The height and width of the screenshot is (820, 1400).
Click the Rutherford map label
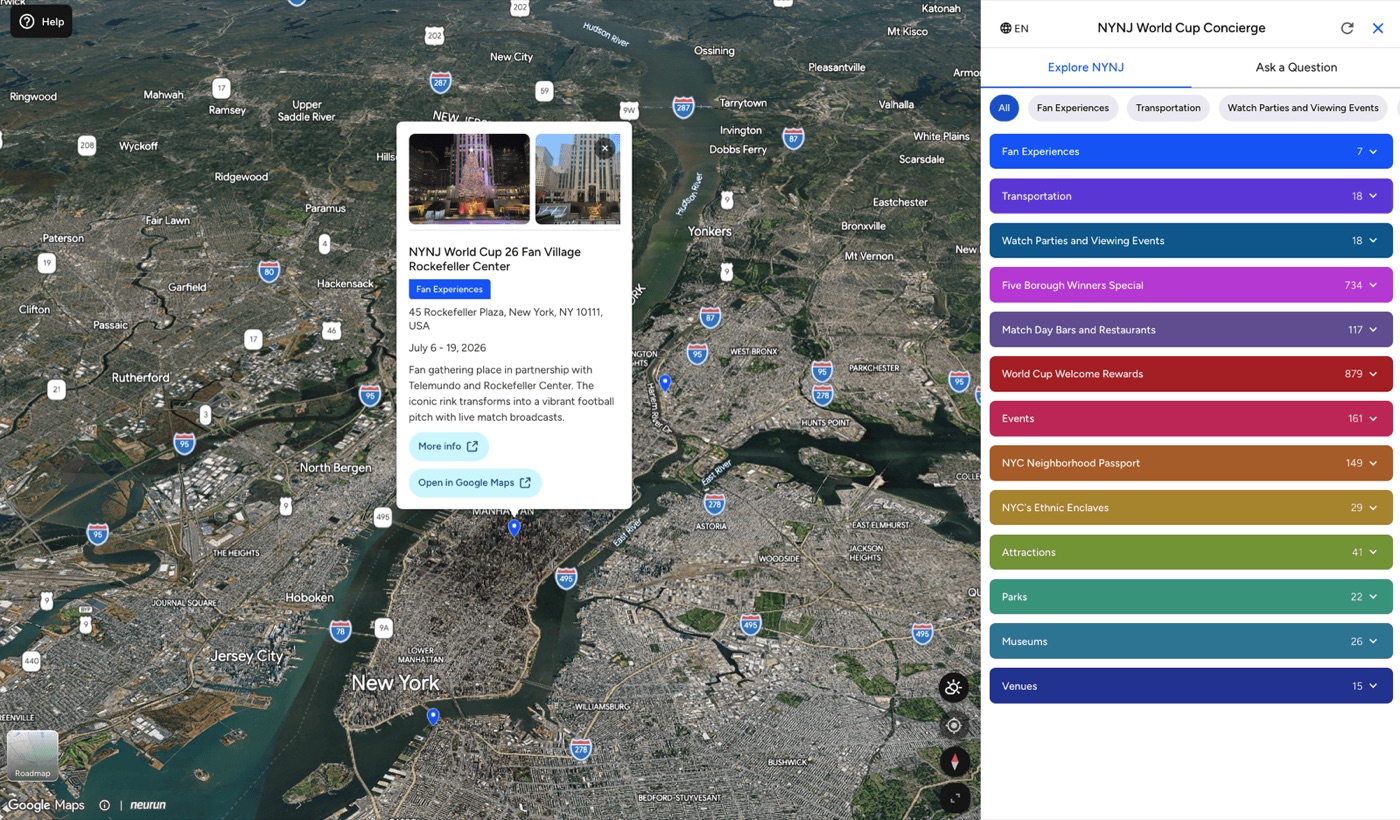click(x=141, y=377)
